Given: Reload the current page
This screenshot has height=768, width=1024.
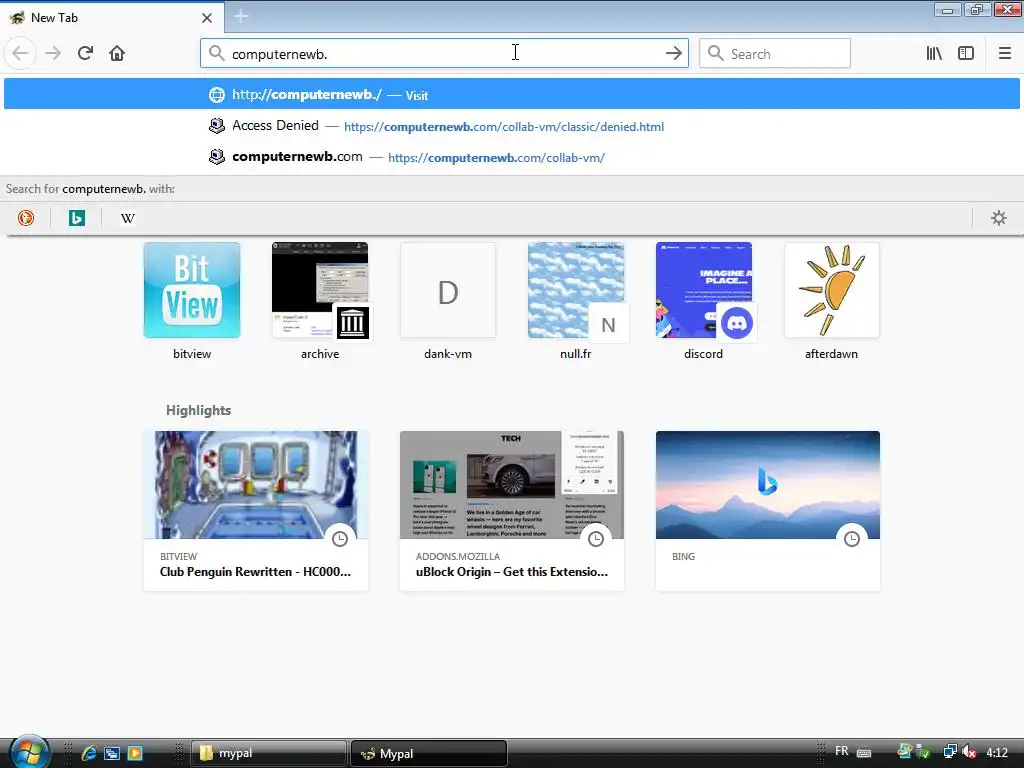Looking at the screenshot, I should coord(85,54).
